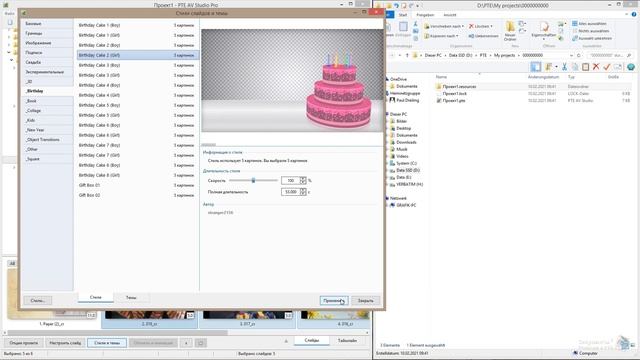Click the scissors cut icon in Explorer toolbar

click(x=564, y=67)
